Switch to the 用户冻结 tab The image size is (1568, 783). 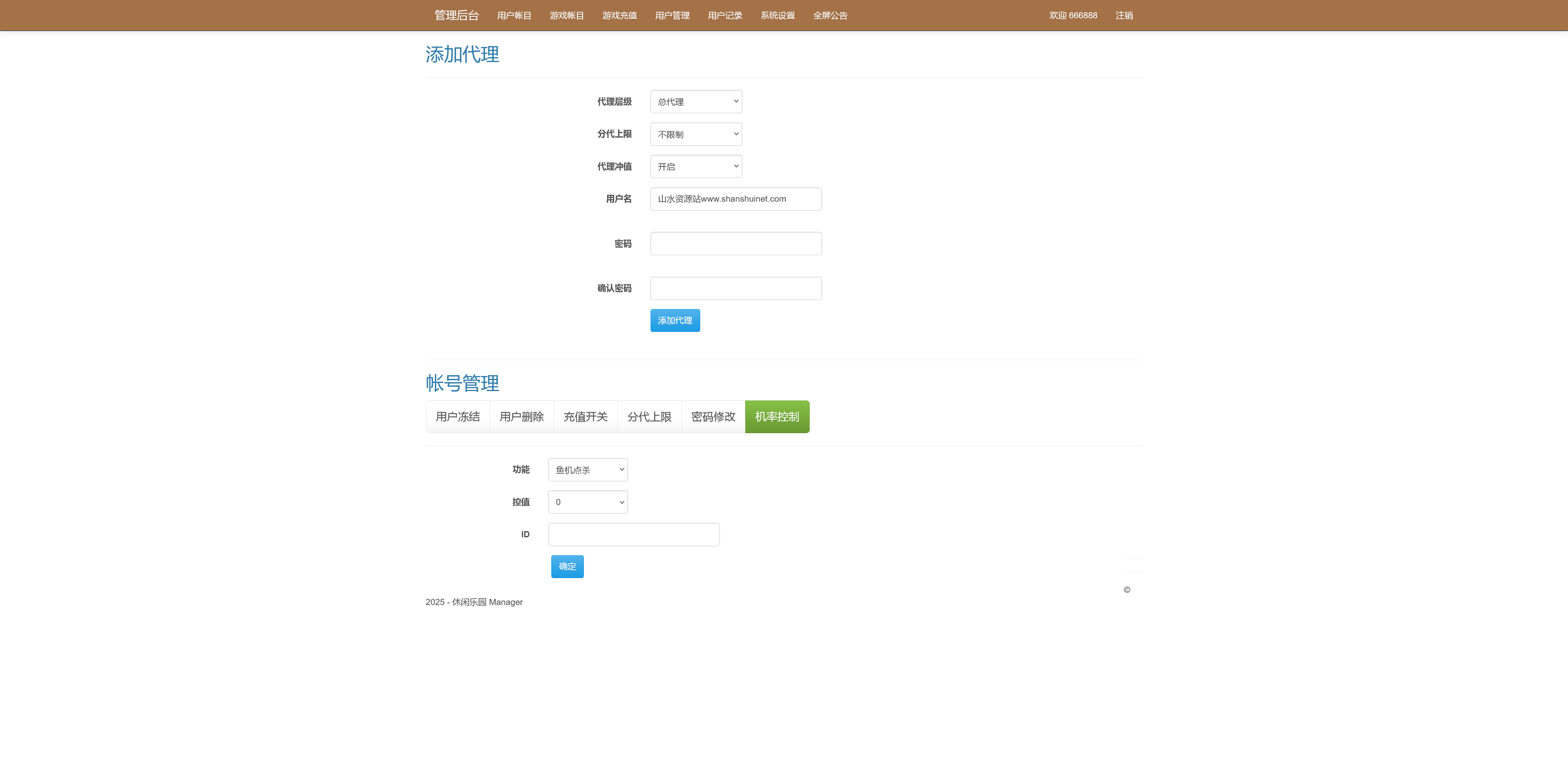pos(457,416)
